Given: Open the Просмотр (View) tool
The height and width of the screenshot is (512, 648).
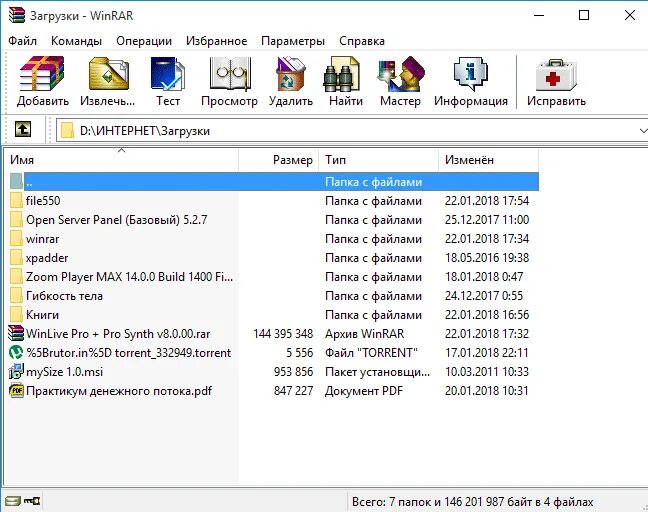Looking at the screenshot, I should tap(230, 74).
